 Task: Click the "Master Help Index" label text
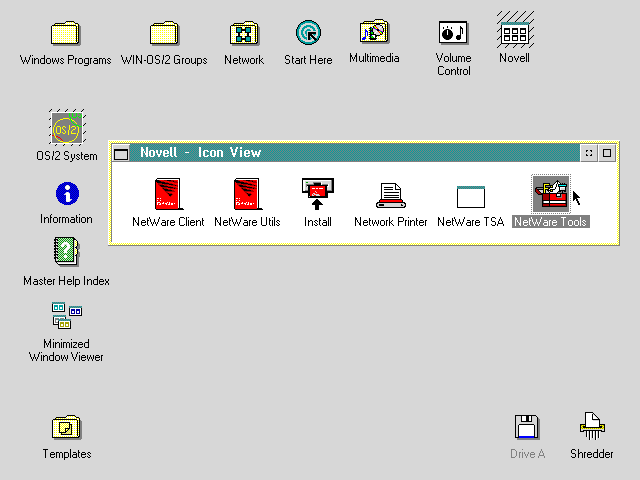[x=67, y=281]
